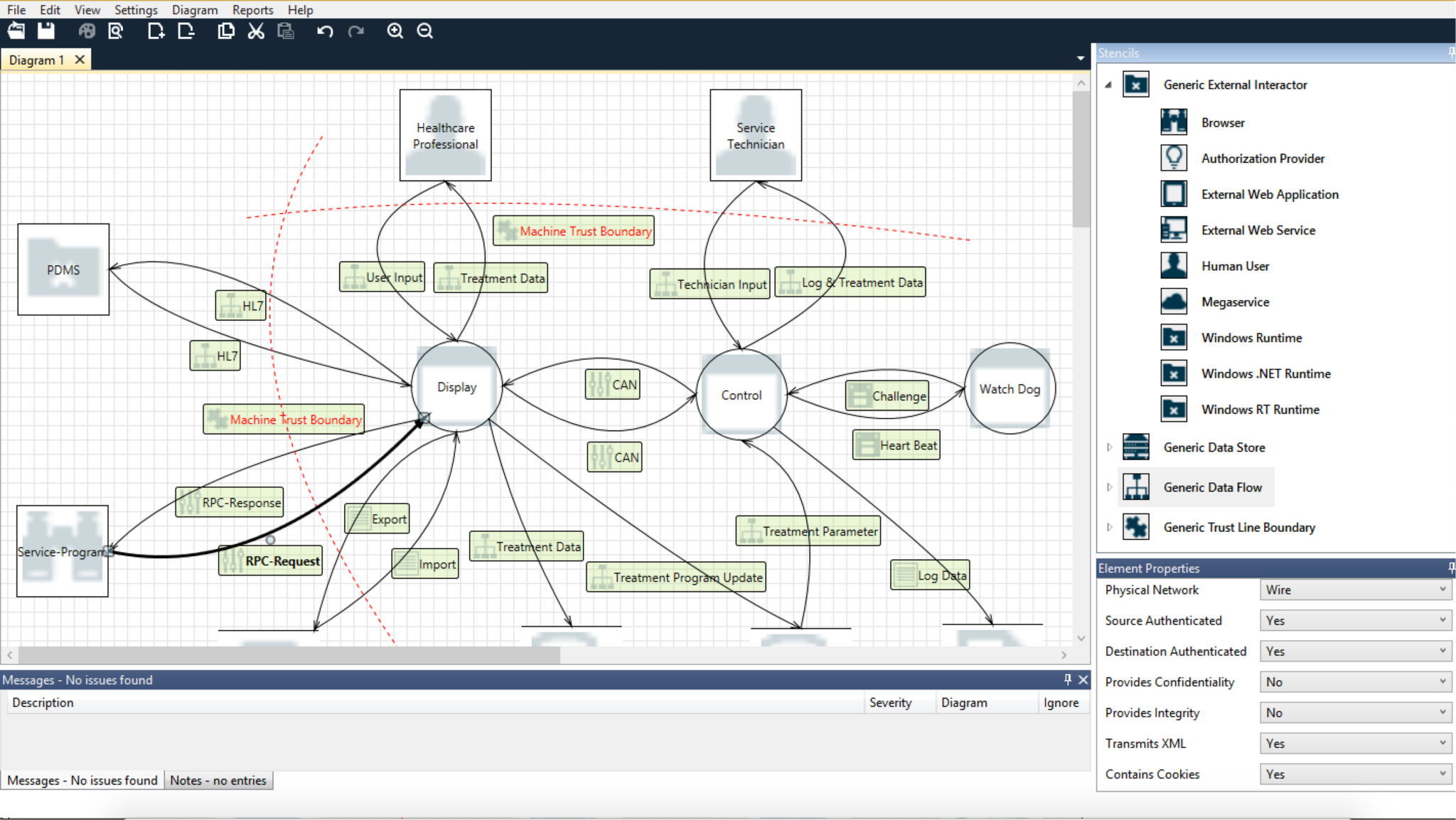The height and width of the screenshot is (820, 1456).
Task: Select the Display process node
Action: [x=456, y=387]
